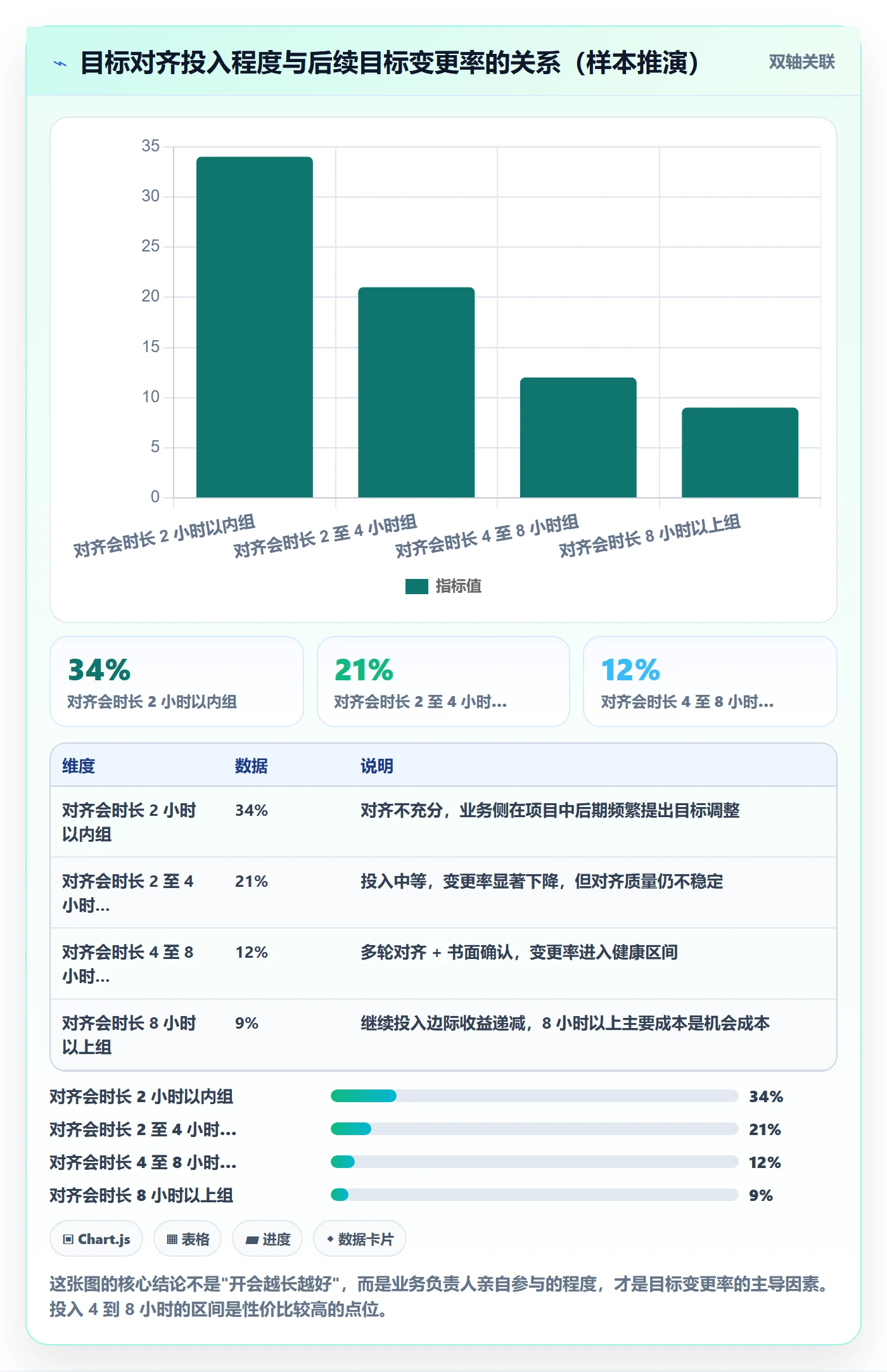Screen dimensions: 887x1372
Task: Click the 指标值 legend label
Action: click(x=459, y=587)
